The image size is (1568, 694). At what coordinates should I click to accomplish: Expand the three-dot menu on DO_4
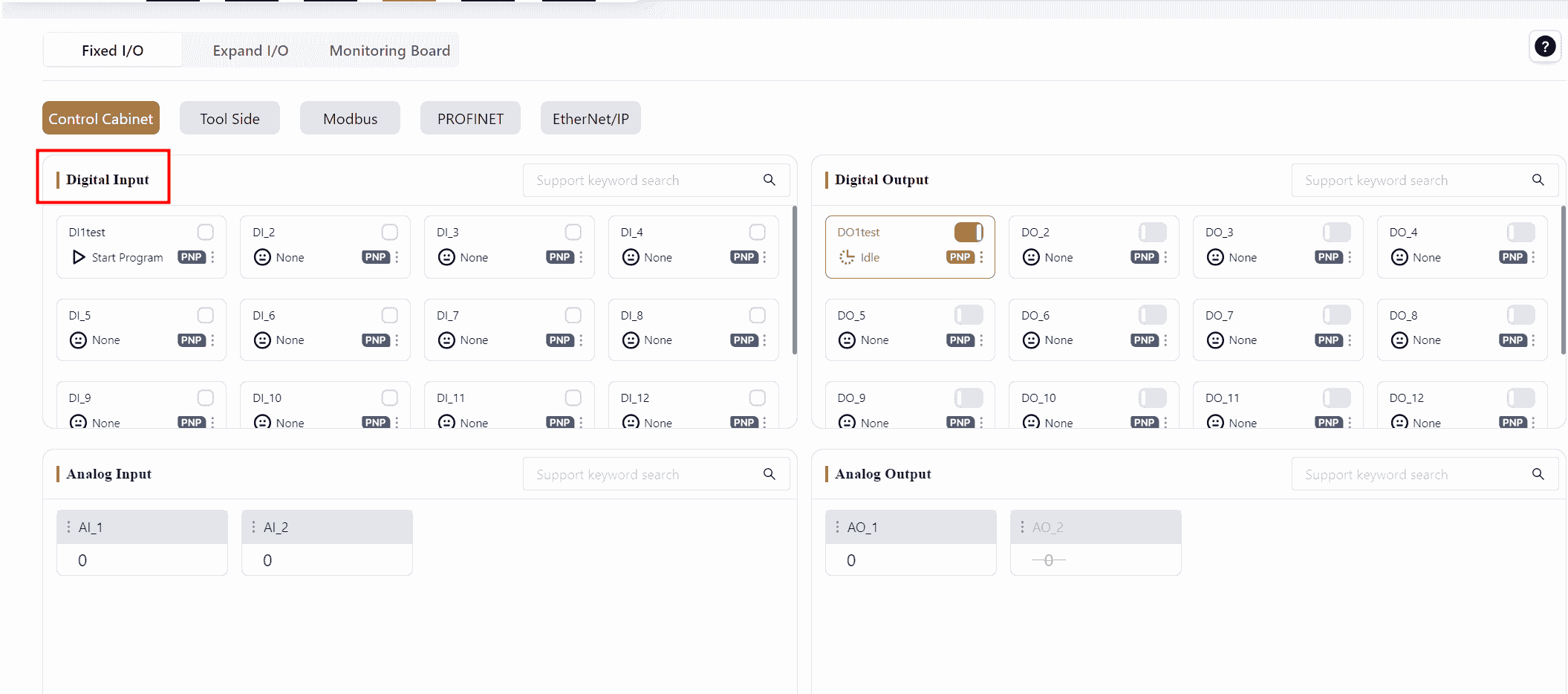(1534, 257)
